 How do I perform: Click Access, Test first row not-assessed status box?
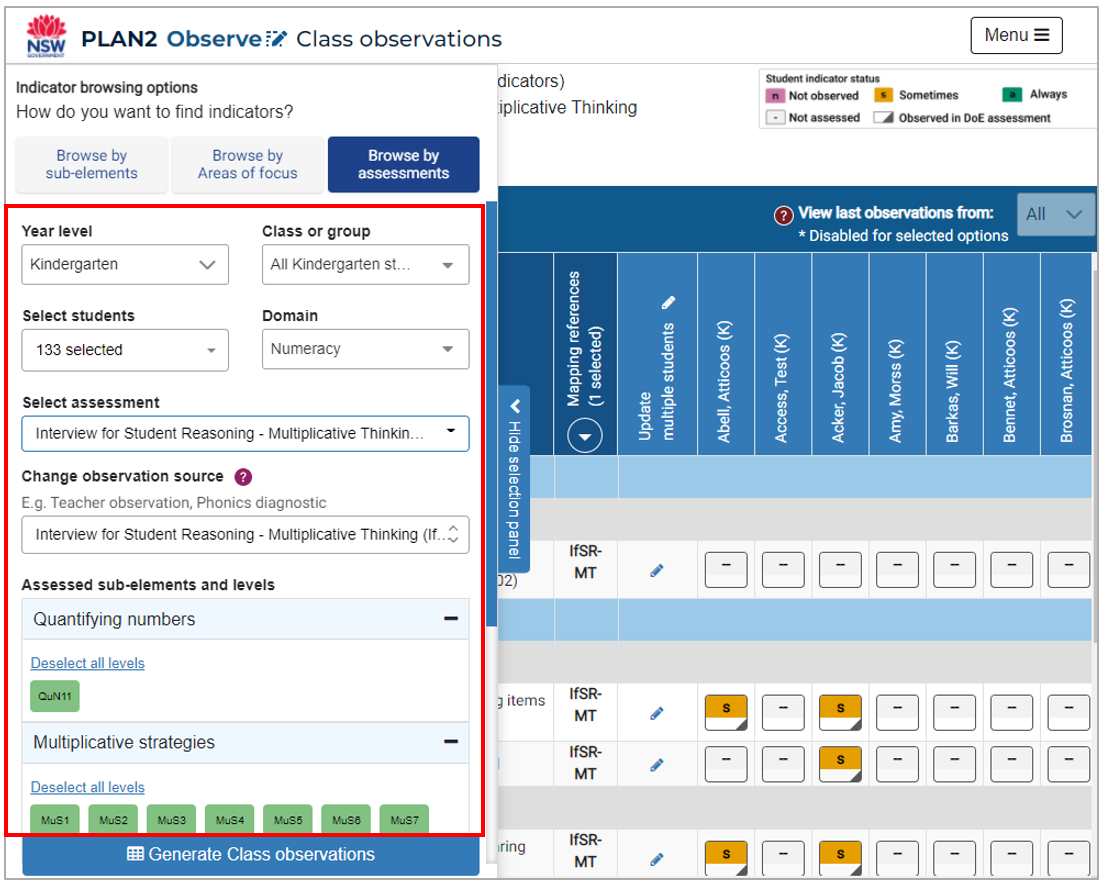point(783,570)
